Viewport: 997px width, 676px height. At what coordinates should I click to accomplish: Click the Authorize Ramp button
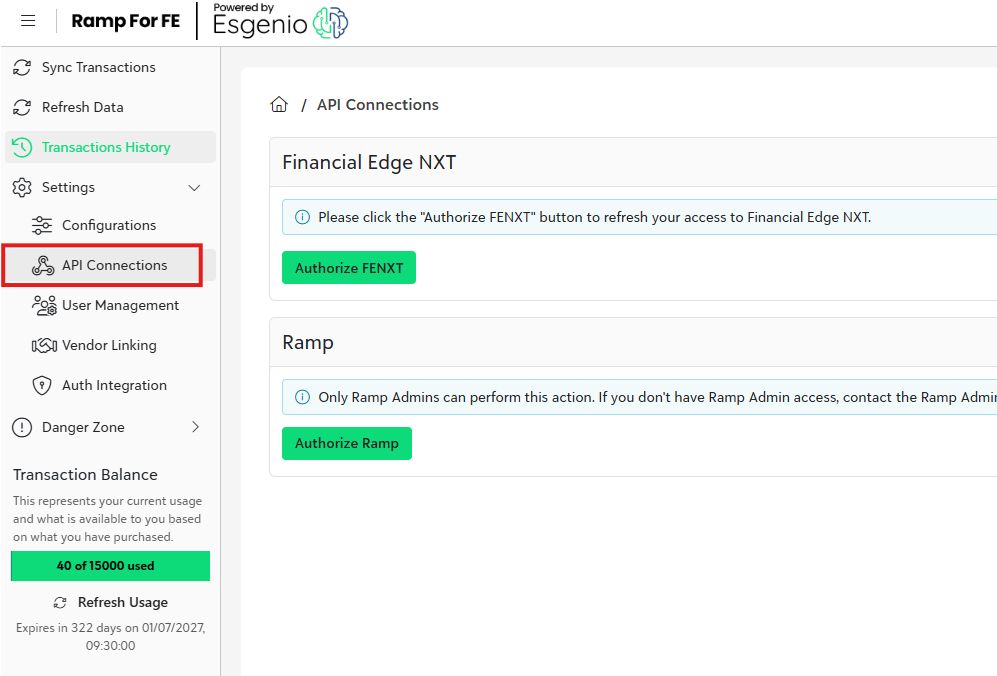(x=347, y=443)
